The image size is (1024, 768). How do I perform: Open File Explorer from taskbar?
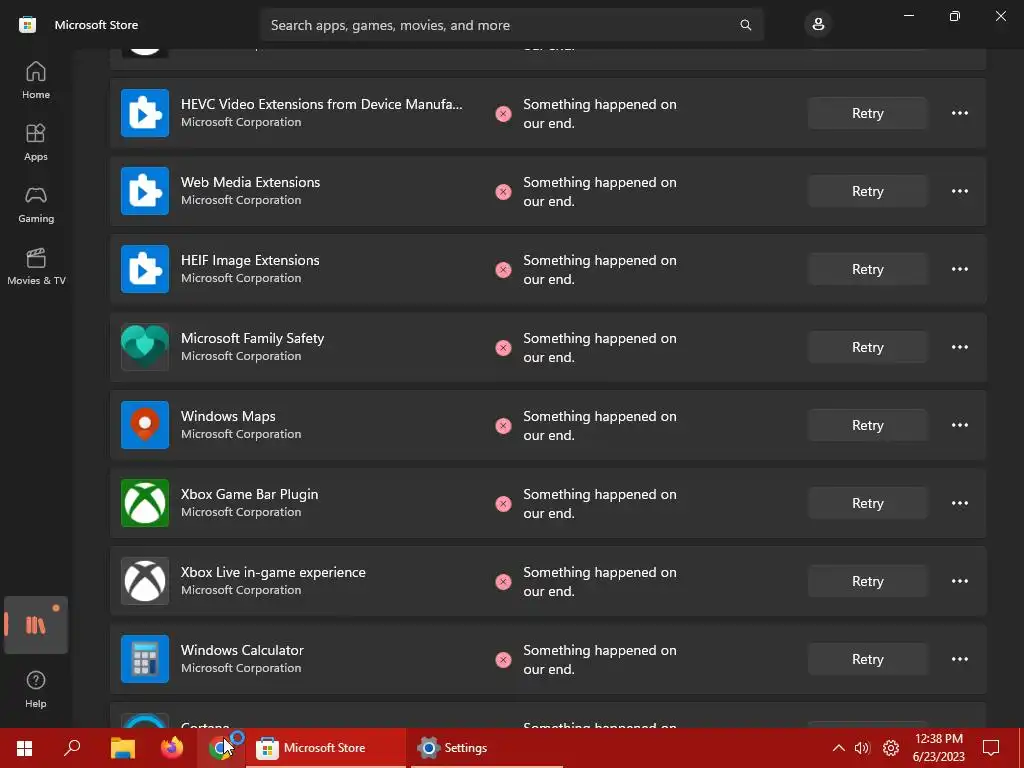(x=122, y=748)
